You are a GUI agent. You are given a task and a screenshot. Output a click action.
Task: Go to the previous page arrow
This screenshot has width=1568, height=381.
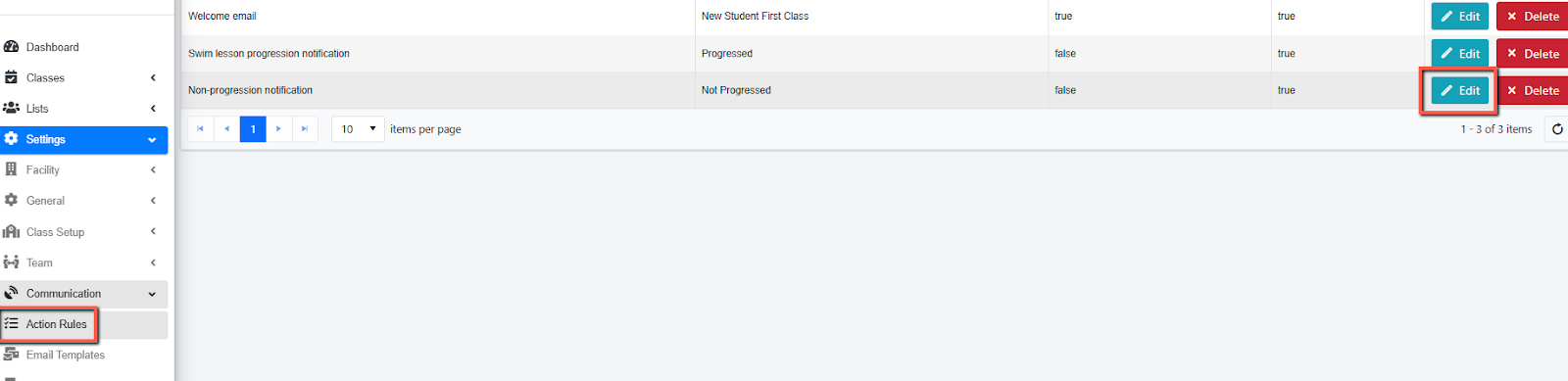[x=226, y=129]
